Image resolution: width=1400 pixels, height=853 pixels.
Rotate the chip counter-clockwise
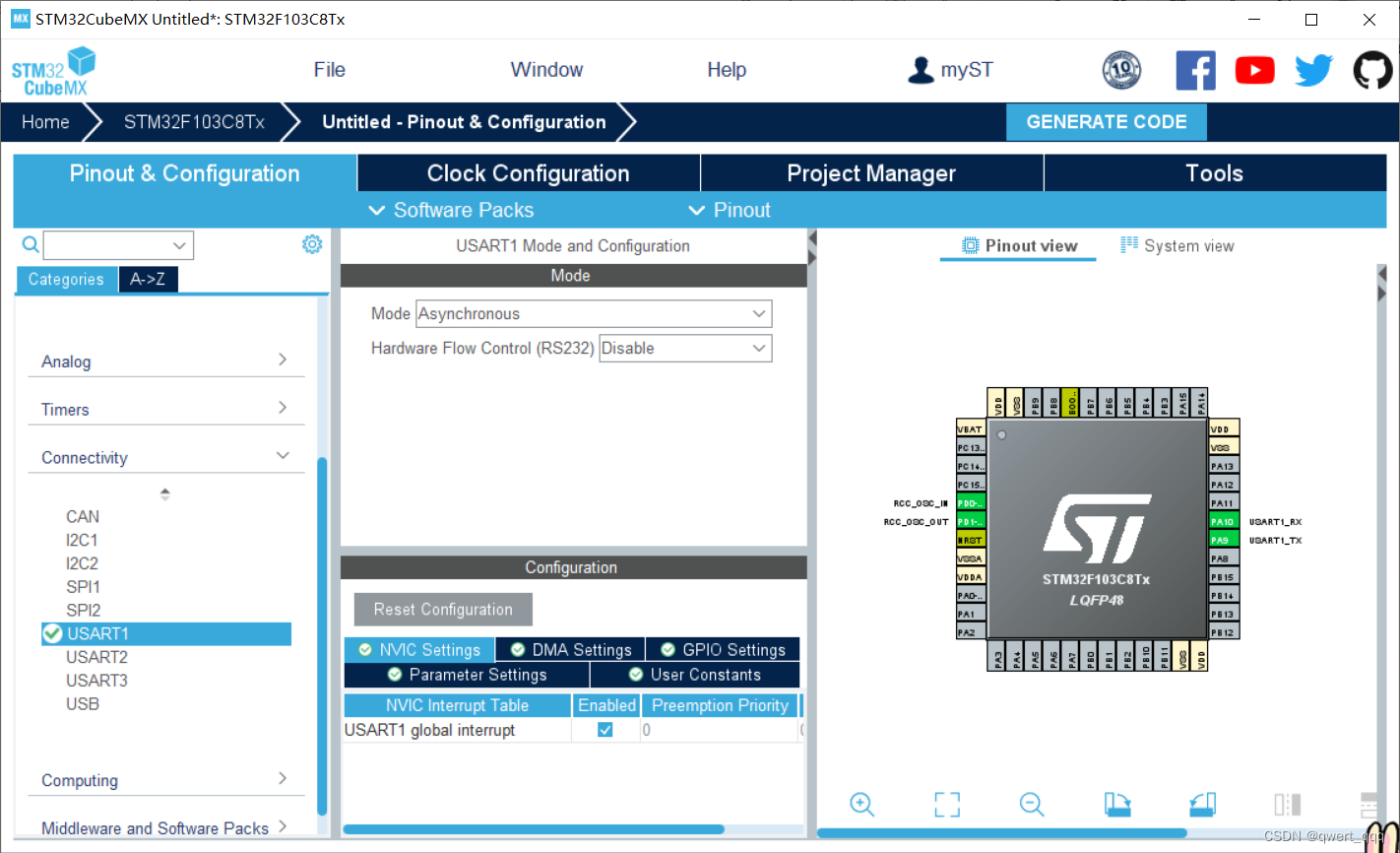tap(1202, 805)
